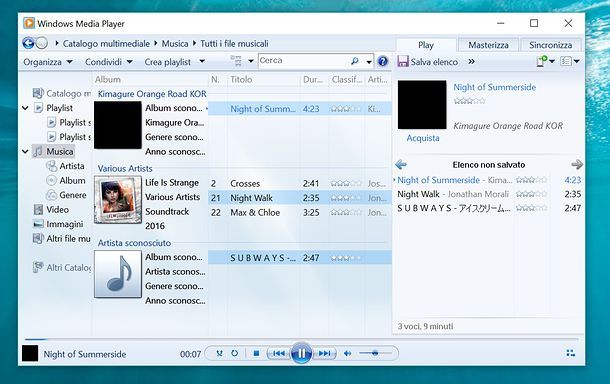Screen dimensions: 610x384
Task: Click the search magnifier icon
Action: point(354,61)
